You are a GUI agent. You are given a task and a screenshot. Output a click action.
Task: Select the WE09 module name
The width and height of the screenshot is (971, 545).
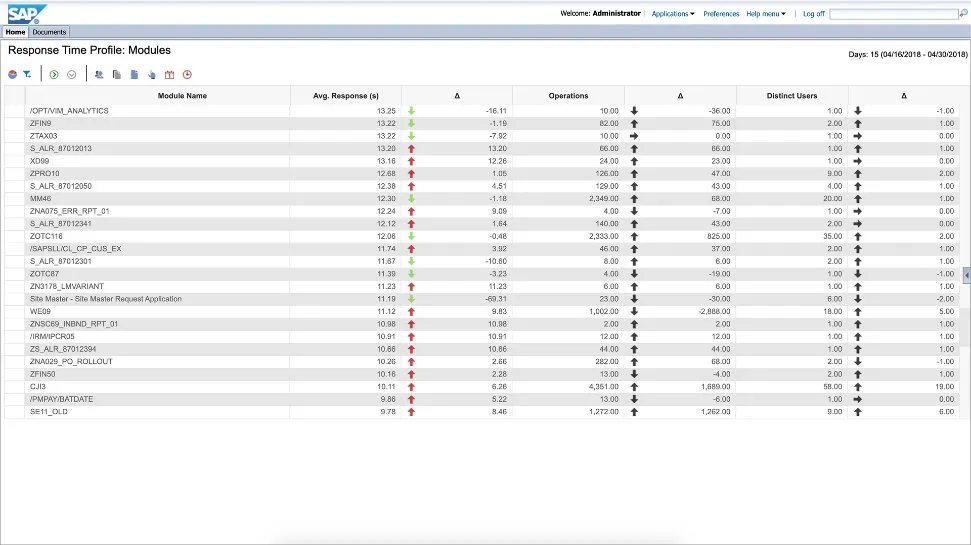(40, 312)
